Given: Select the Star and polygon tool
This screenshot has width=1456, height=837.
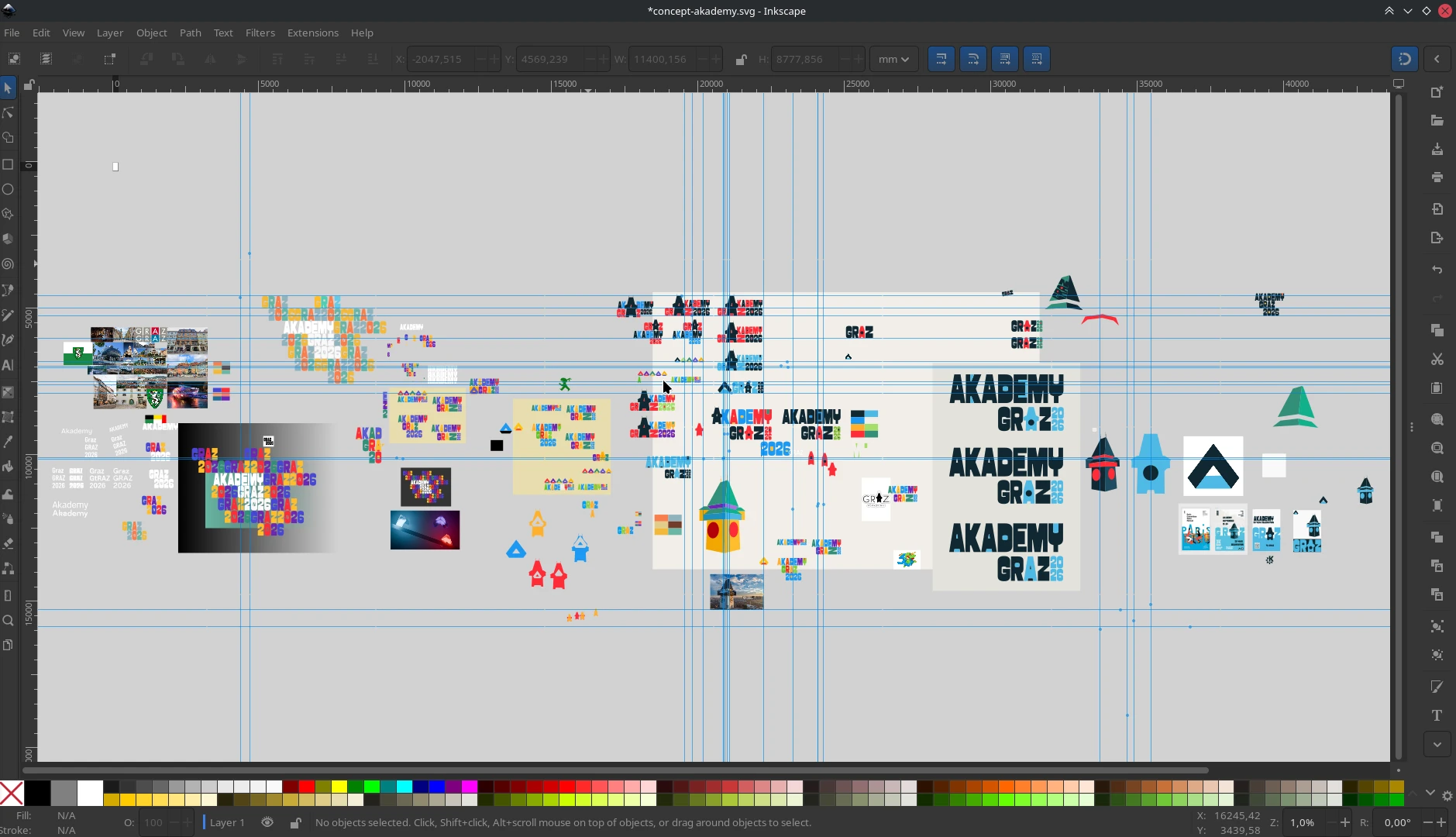Looking at the screenshot, I should (8, 214).
